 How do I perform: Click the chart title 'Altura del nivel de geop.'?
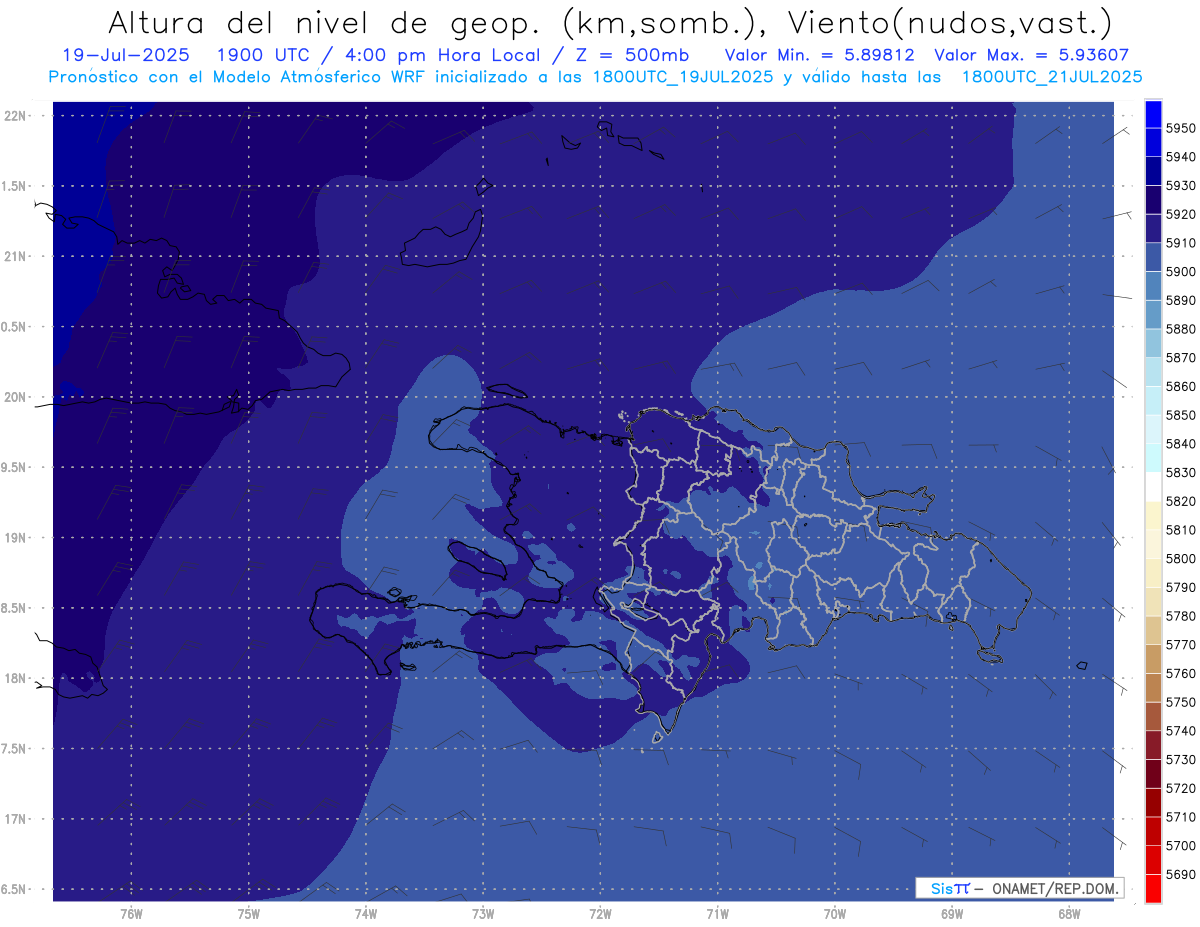tap(327, 23)
